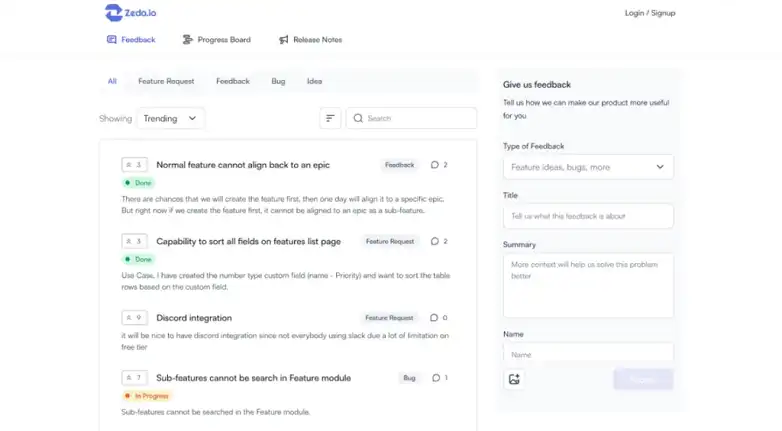Upvote the Discord integration request

[x=134, y=318]
